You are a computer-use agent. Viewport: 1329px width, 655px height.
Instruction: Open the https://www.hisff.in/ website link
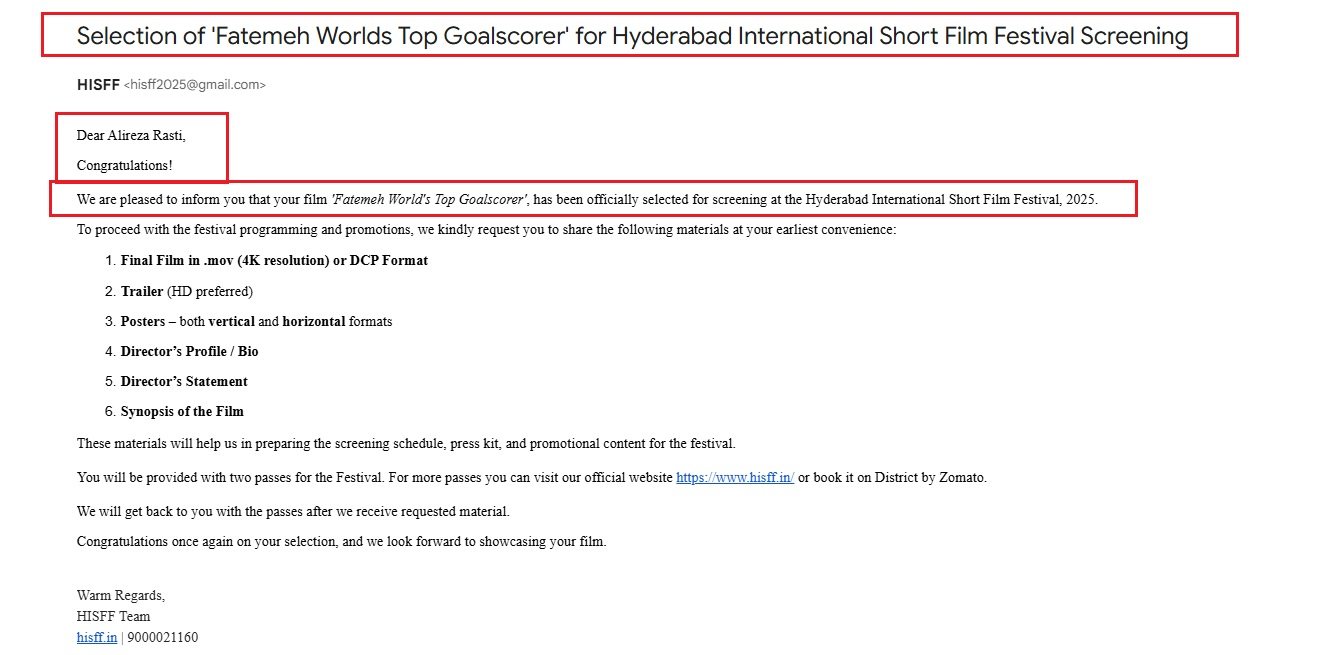734,478
